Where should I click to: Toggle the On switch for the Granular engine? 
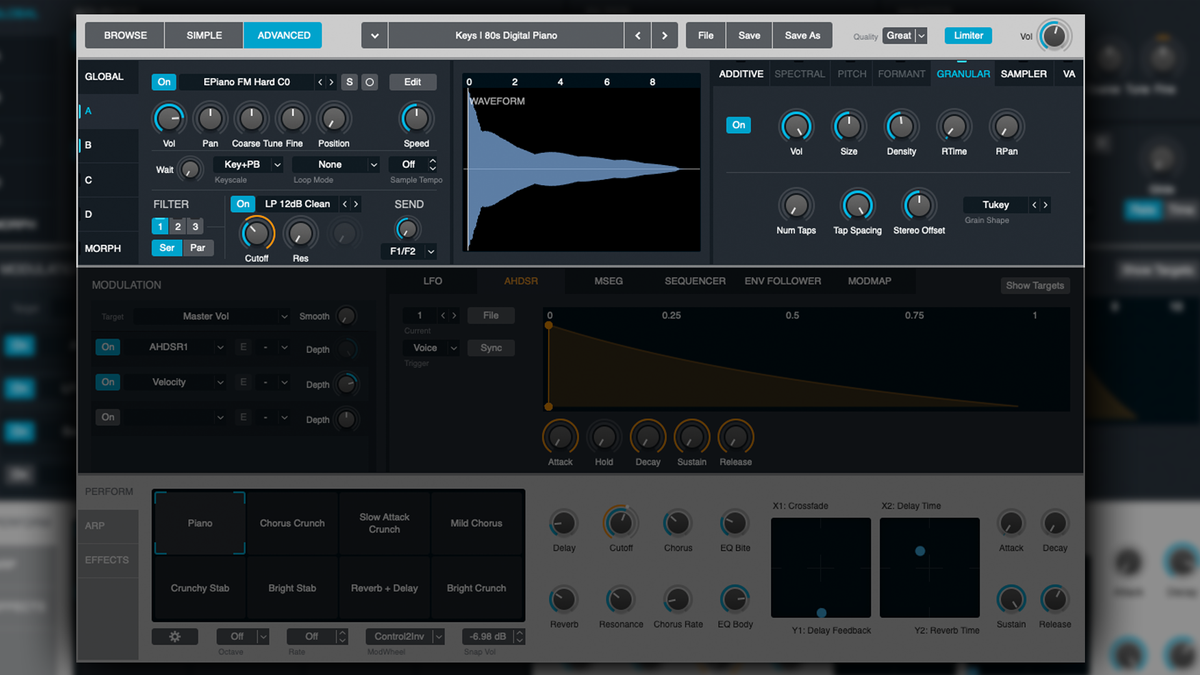(x=738, y=124)
